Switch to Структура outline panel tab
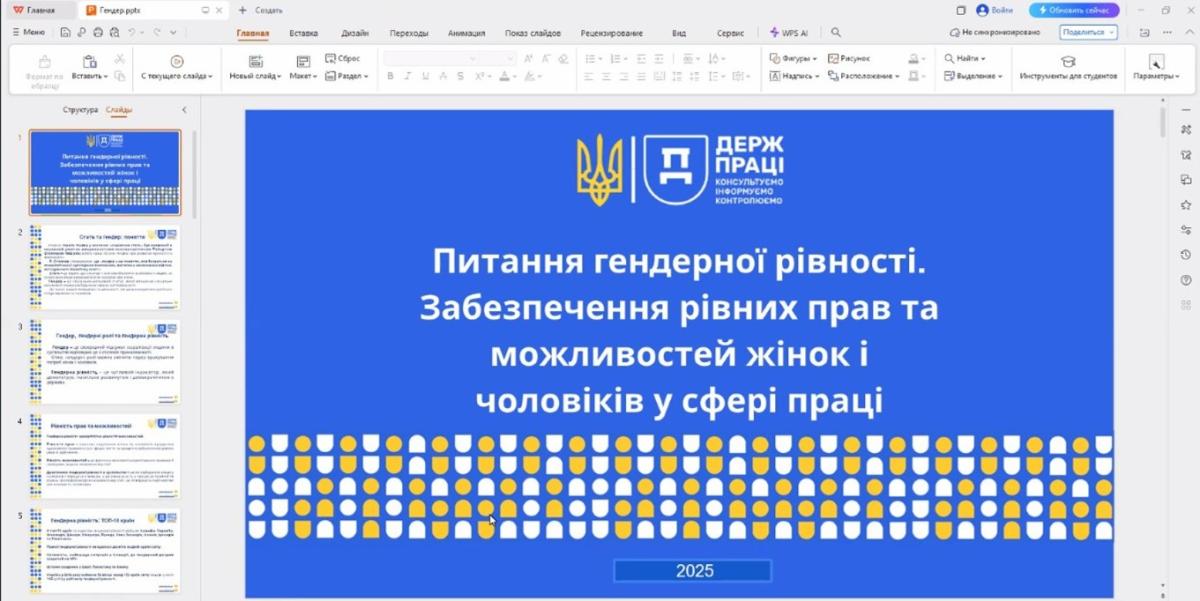 pyautogui.click(x=80, y=110)
